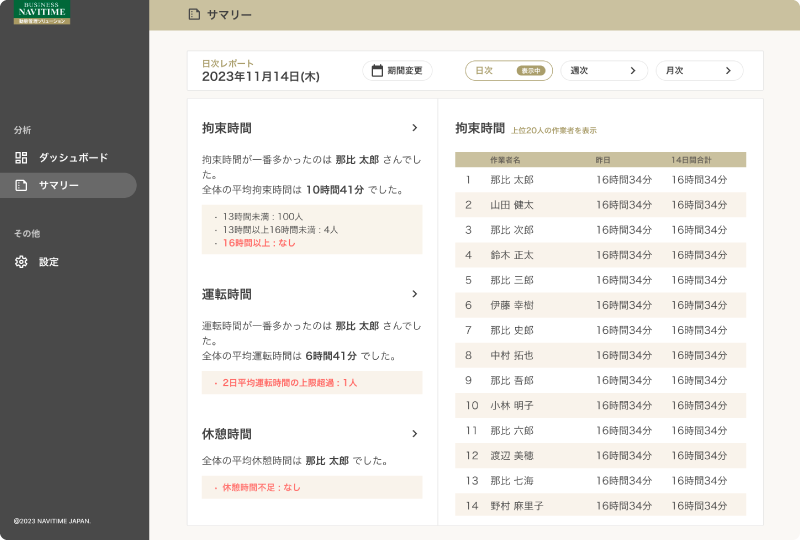Expand the 運転時間 section chevron
The image size is (800, 540).
[x=415, y=293]
